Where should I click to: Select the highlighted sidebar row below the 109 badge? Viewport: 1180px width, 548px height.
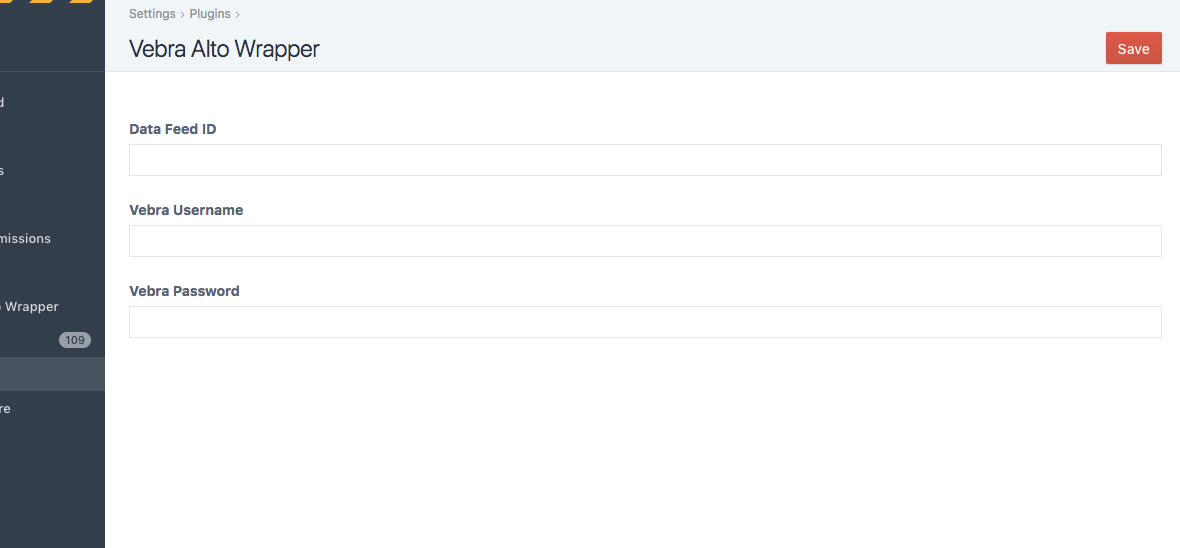click(x=52, y=374)
